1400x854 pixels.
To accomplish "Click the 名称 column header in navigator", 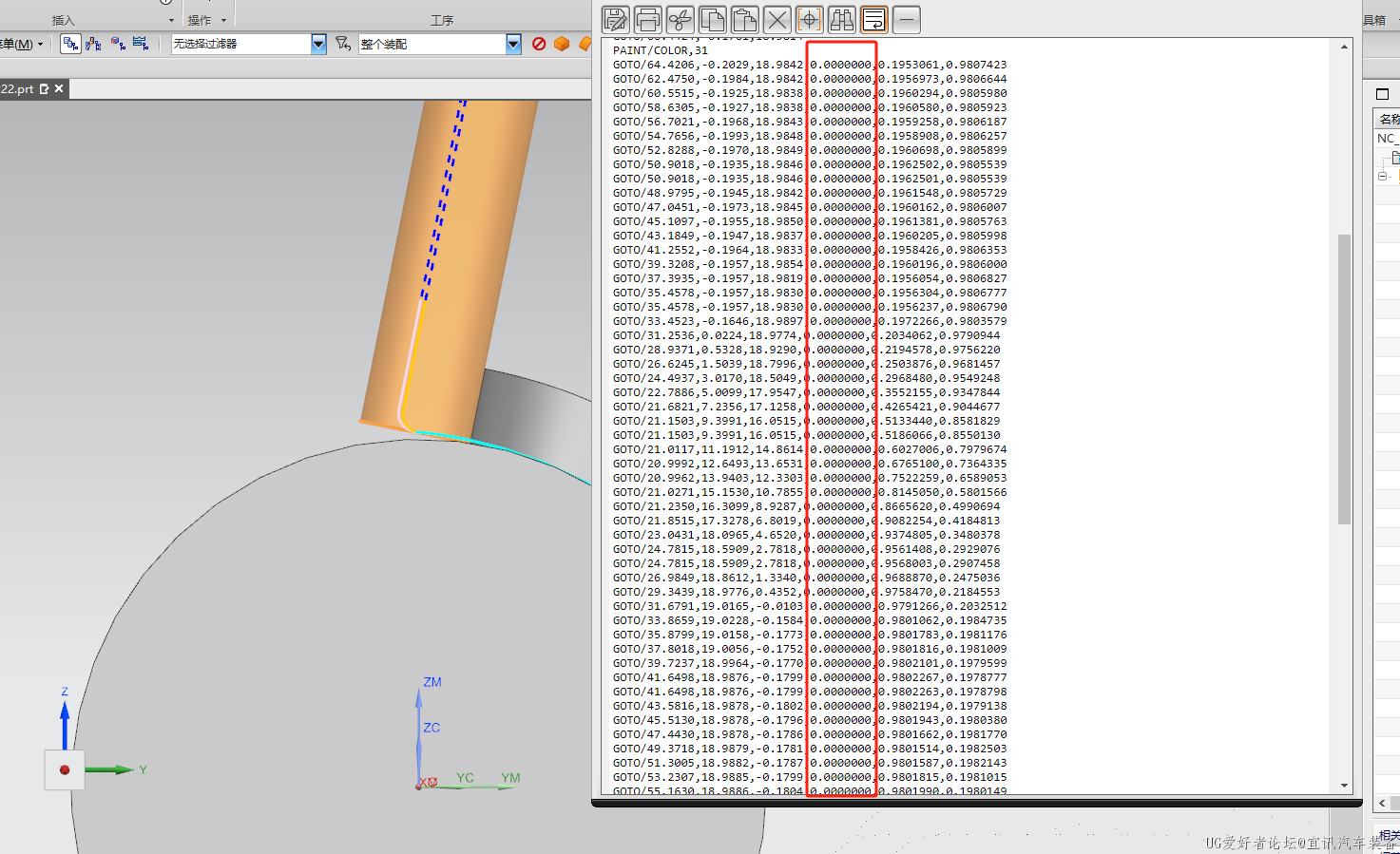I will pyautogui.click(x=1388, y=119).
